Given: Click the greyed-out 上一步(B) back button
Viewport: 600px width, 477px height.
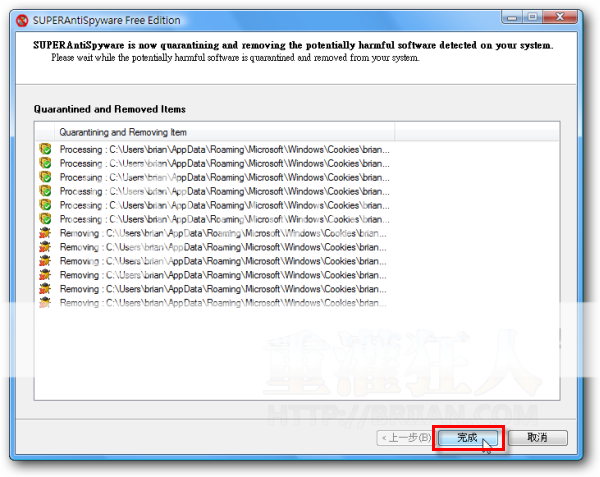Looking at the screenshot, I should tap(404, 438).
